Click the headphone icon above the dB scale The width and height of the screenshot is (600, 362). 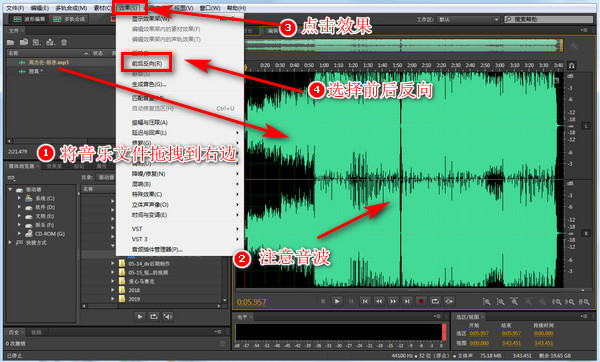pyautogui.click(x=572, y=65)
